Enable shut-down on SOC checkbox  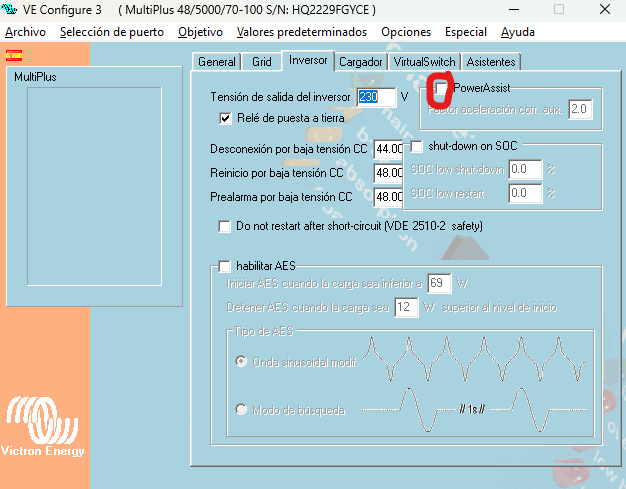click(x=416, y=147)
